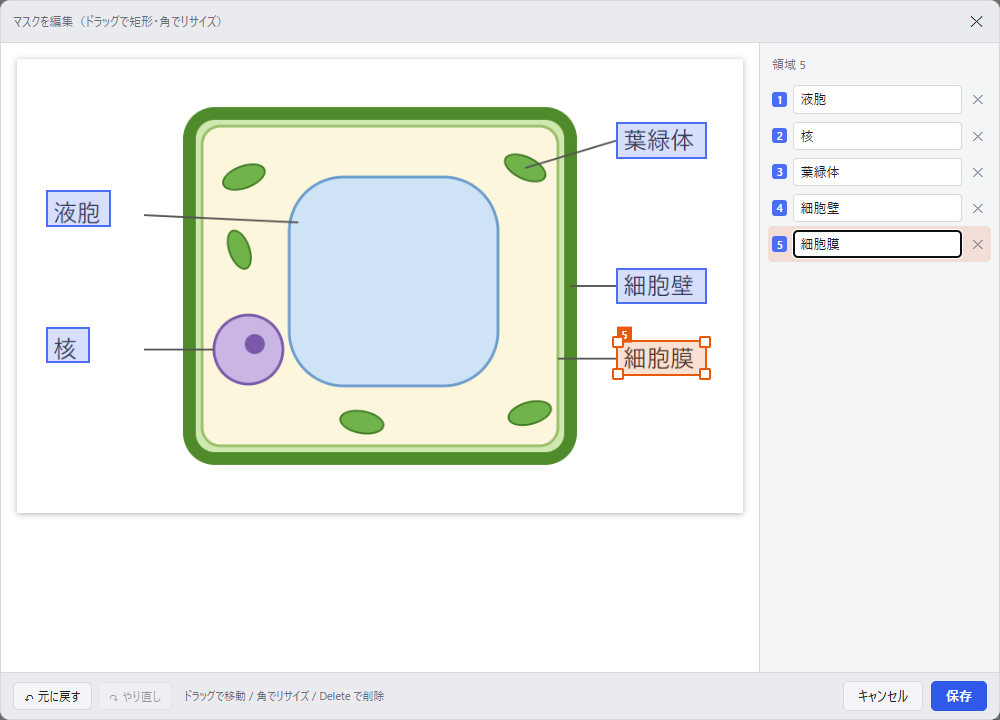Click the number 5 badge beside 細胞膜 field
1000x720 pixels.
coord(779,244)
